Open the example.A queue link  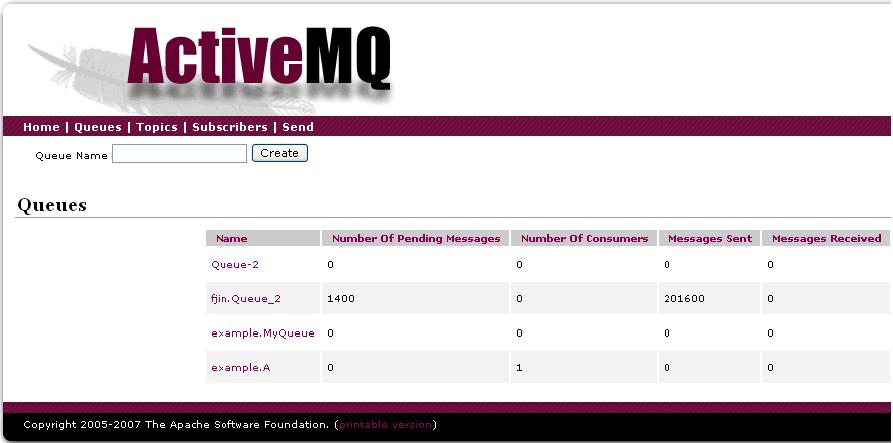point(240,367)
